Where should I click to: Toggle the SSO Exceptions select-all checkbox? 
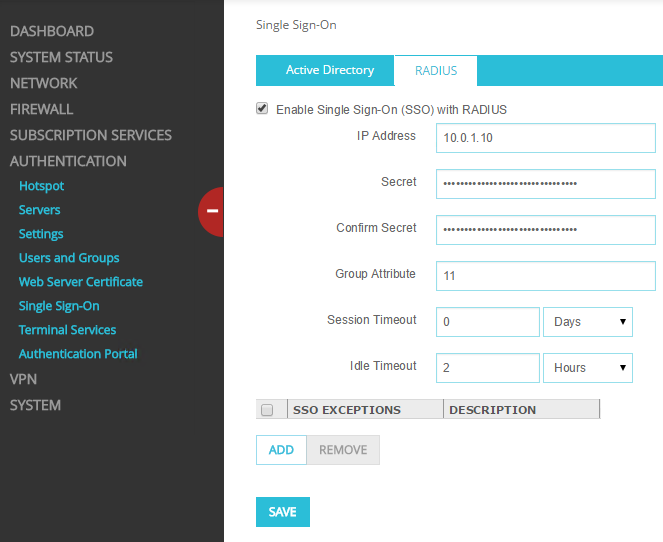pos(267,410)
